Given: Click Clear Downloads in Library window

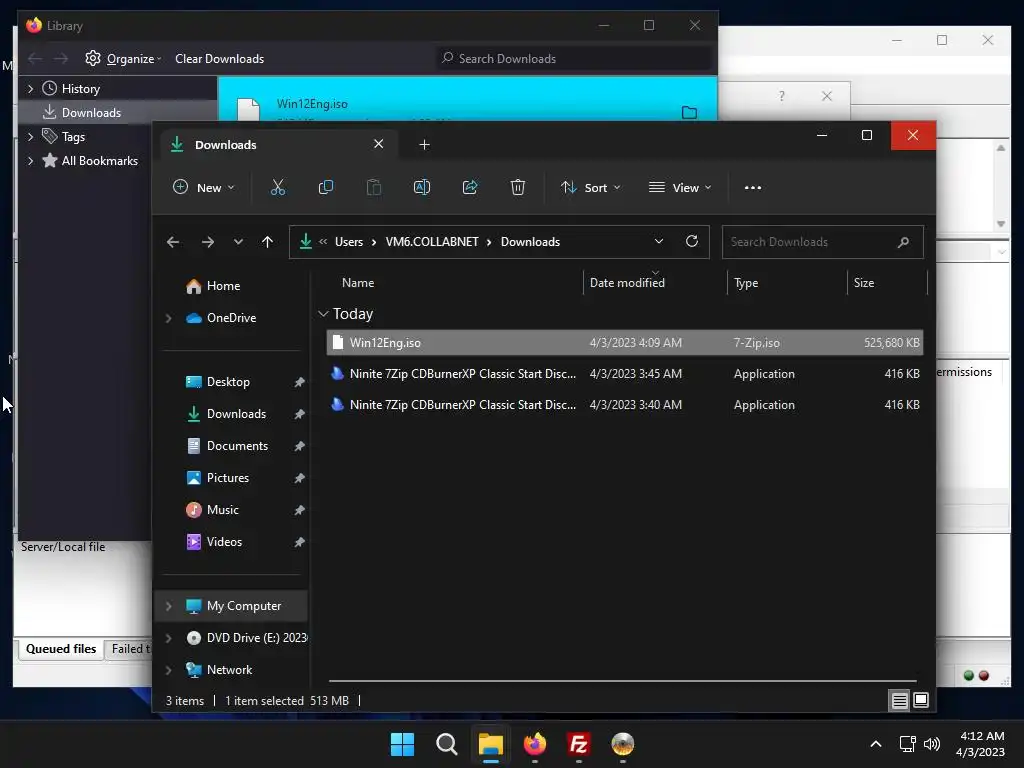Looking at the screenshot, I should pos(219,59).
